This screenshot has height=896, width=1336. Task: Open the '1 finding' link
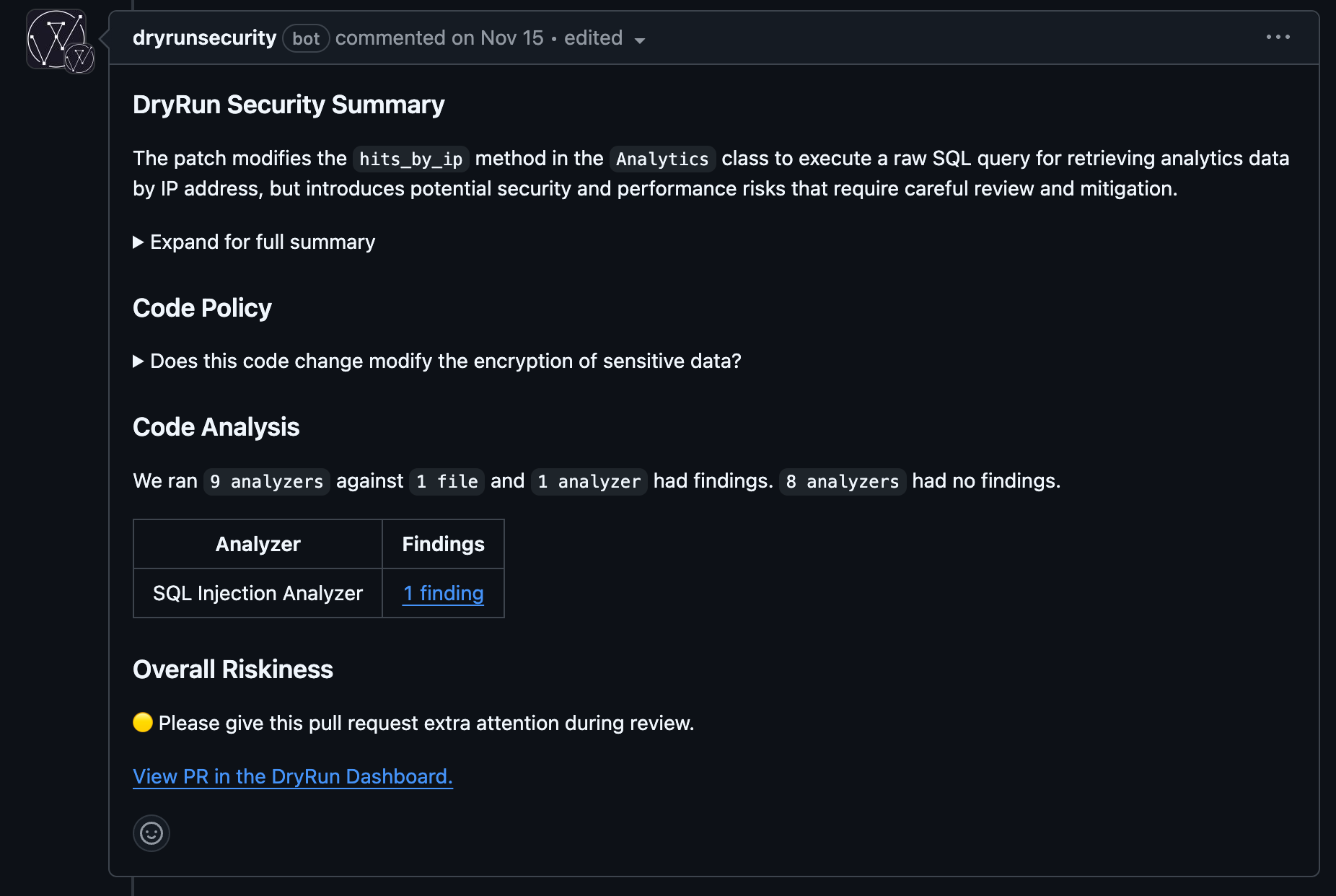(443, 593)
